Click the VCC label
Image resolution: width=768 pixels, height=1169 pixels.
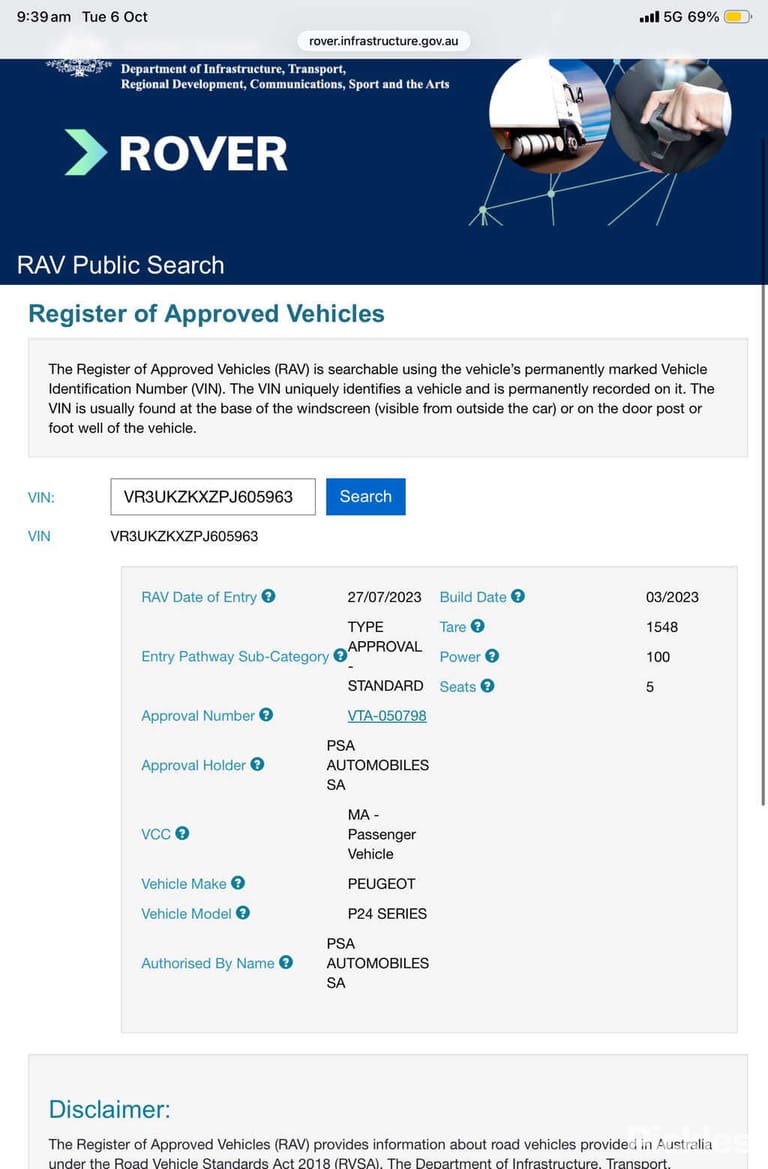[156, 834]
